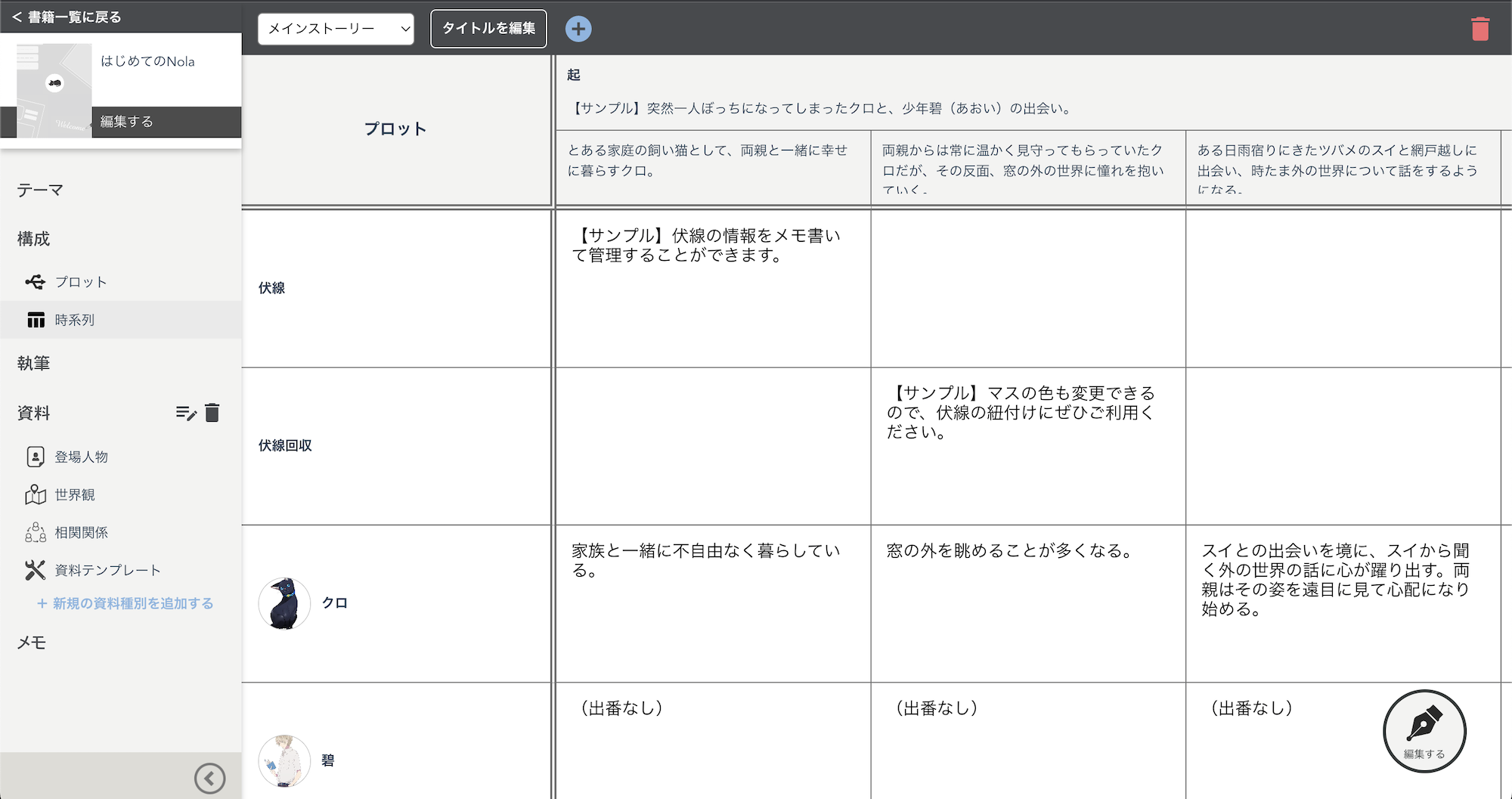This screenshot has height=799, width=1512.
Task: Open 資料テンプレート sidebar label
Action: (108, 570)
